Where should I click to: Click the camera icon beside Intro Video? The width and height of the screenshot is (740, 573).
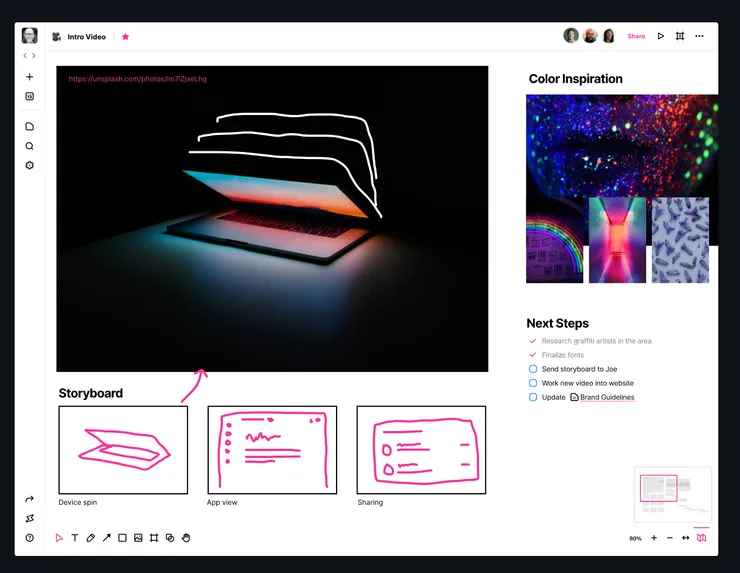[57, 36]
